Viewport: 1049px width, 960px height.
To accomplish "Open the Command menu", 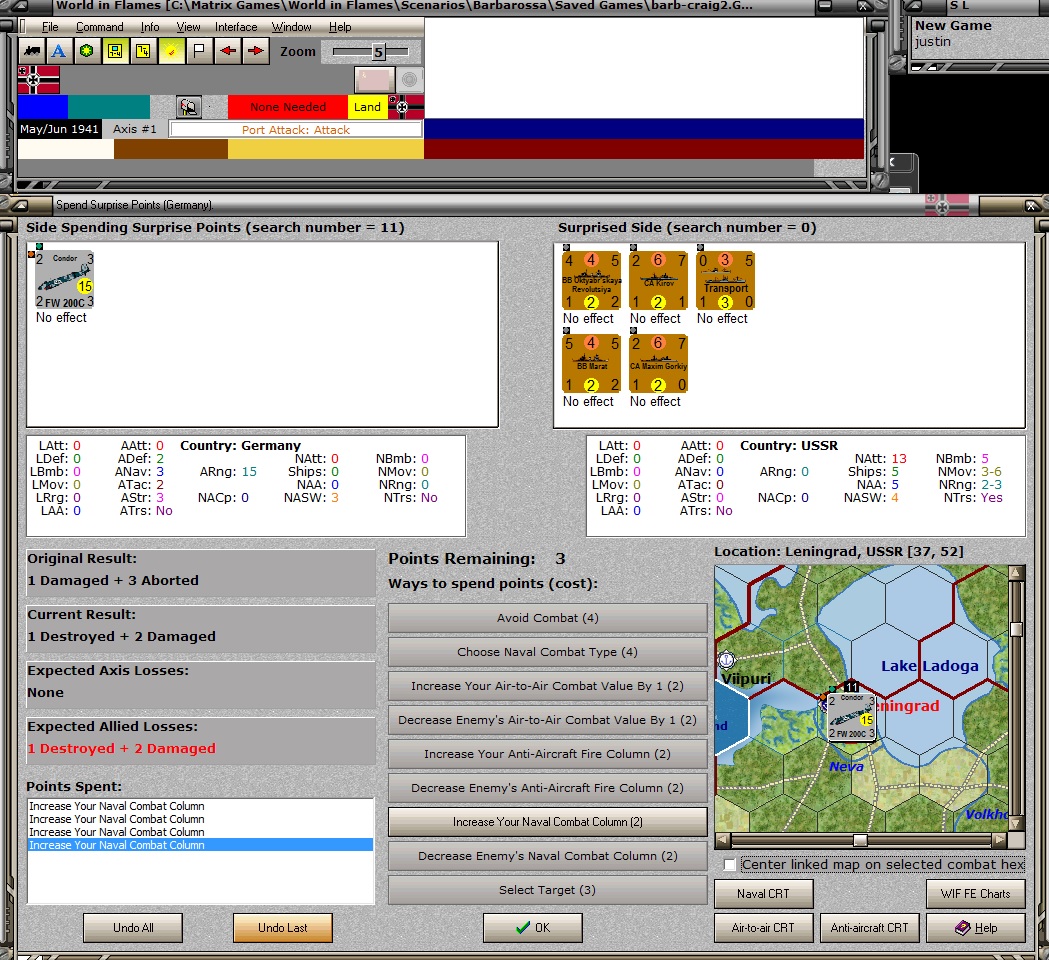I will (99, 27).
